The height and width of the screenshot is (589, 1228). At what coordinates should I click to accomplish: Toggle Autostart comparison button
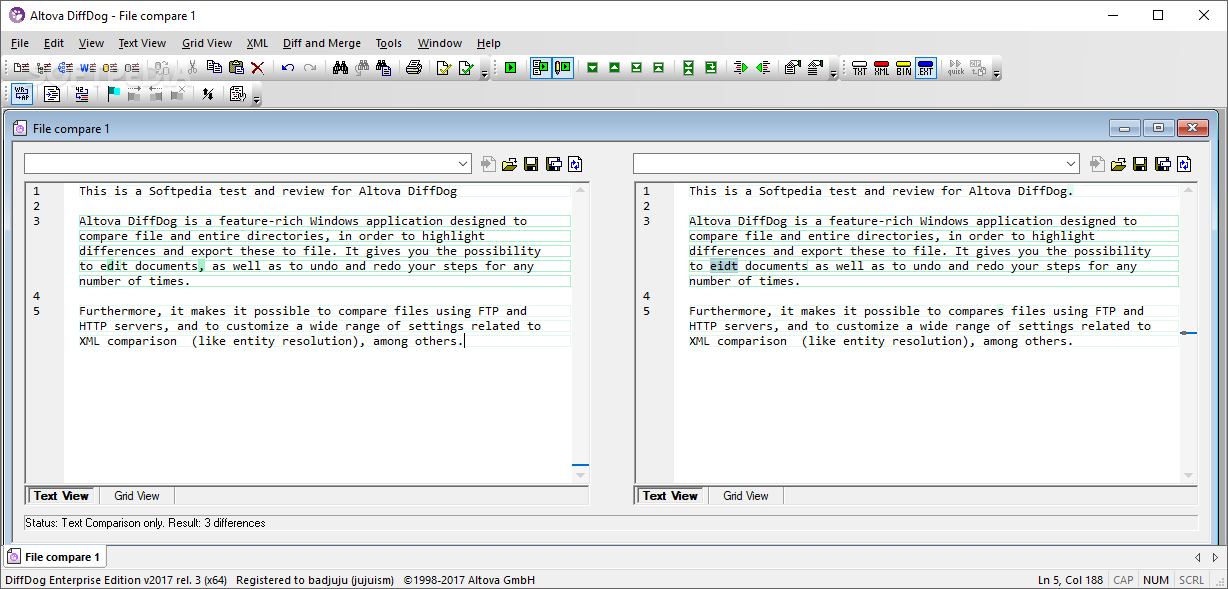(x=541, y=68)
